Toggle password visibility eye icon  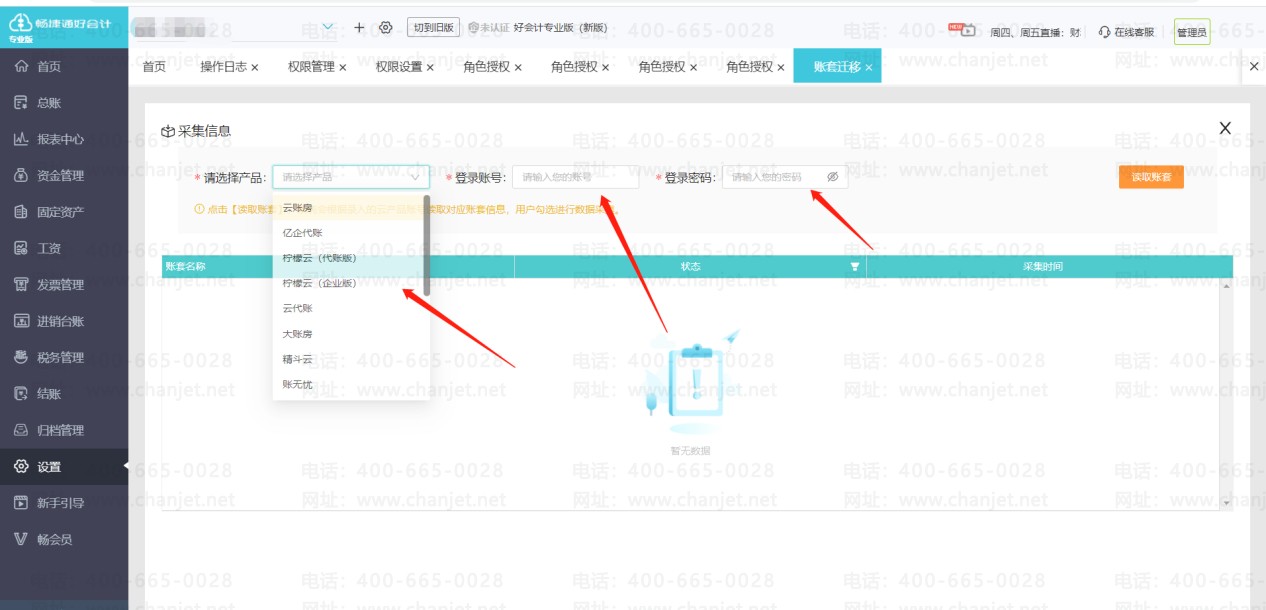tap(832, 177)
